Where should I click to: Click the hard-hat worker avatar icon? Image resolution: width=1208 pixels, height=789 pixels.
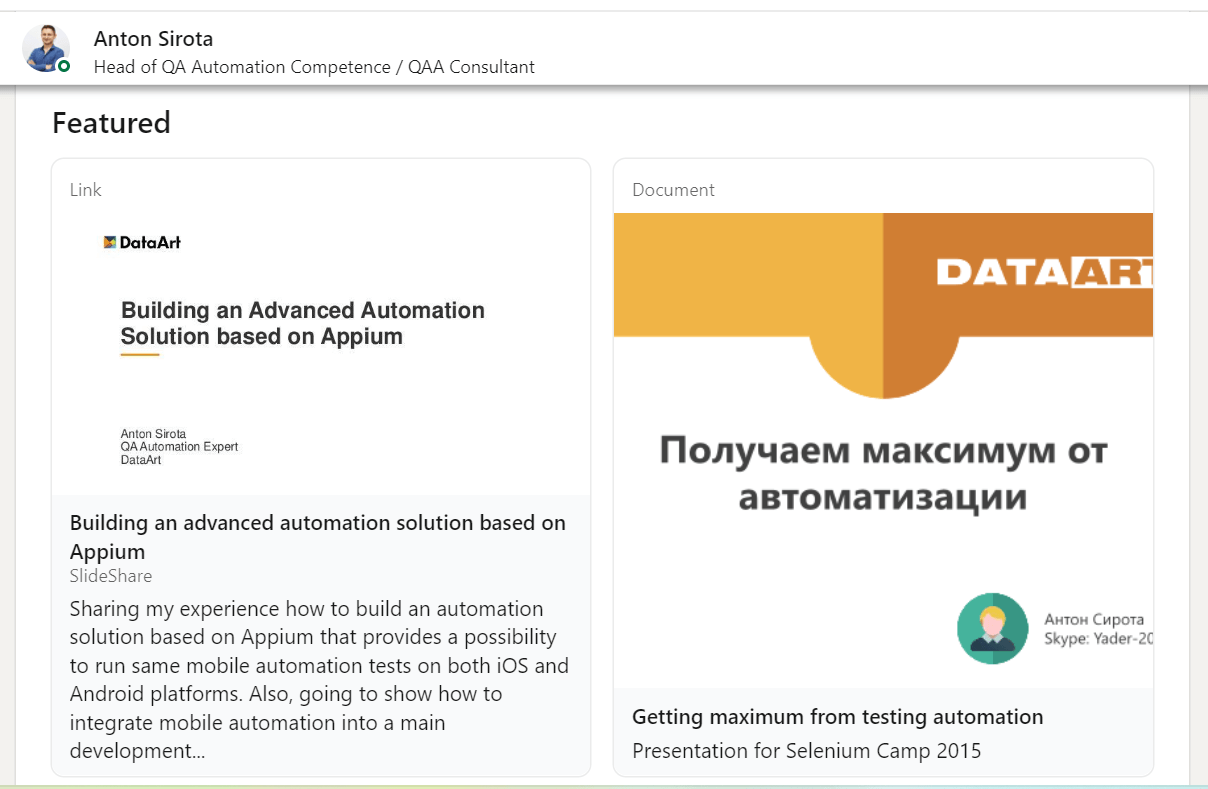(x=992, y=628)
